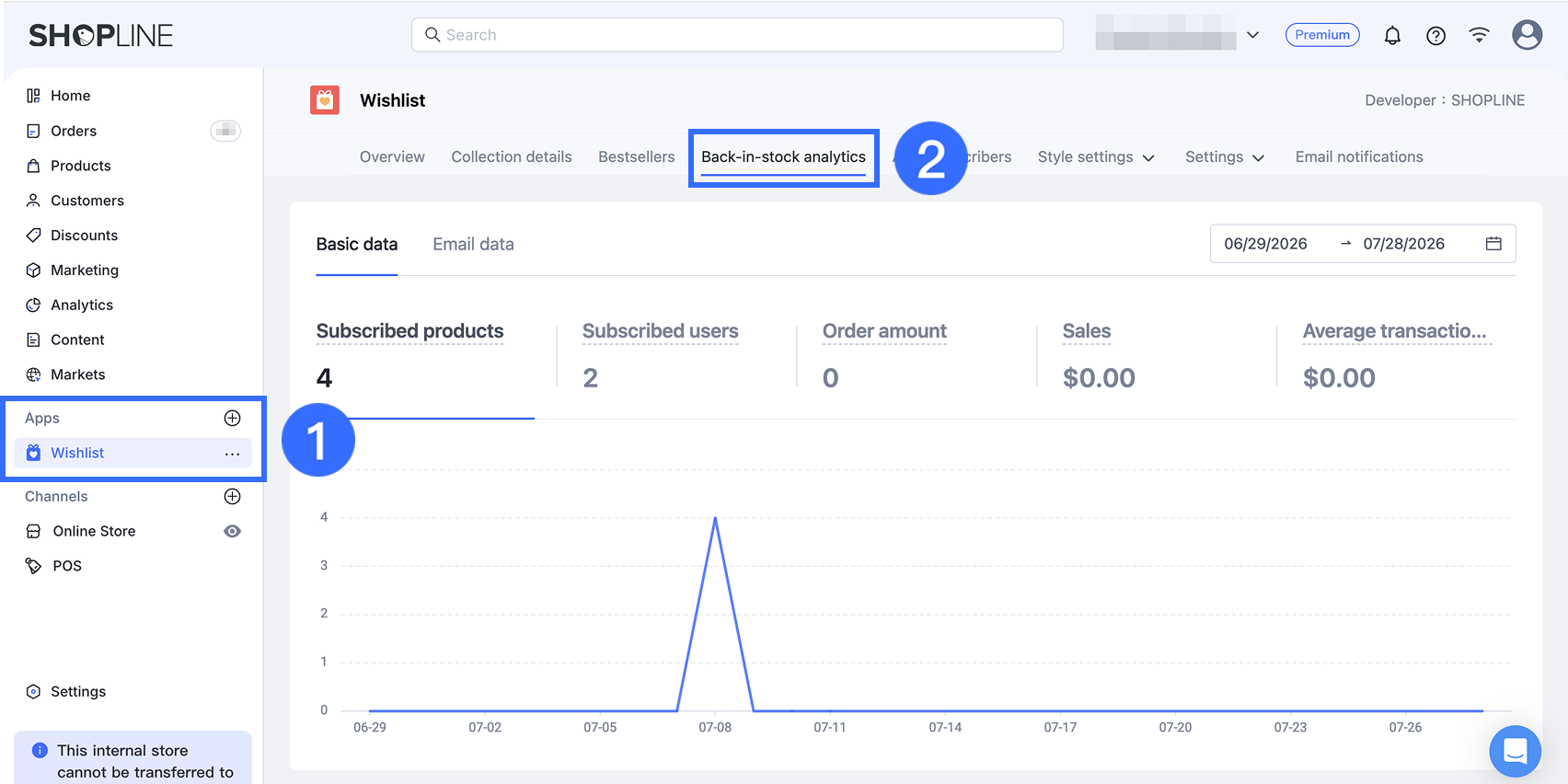This screenshot has height=784, width=1568.
Task: Open the Home page icon in sidebar
Action: click(x=33, y=96)
